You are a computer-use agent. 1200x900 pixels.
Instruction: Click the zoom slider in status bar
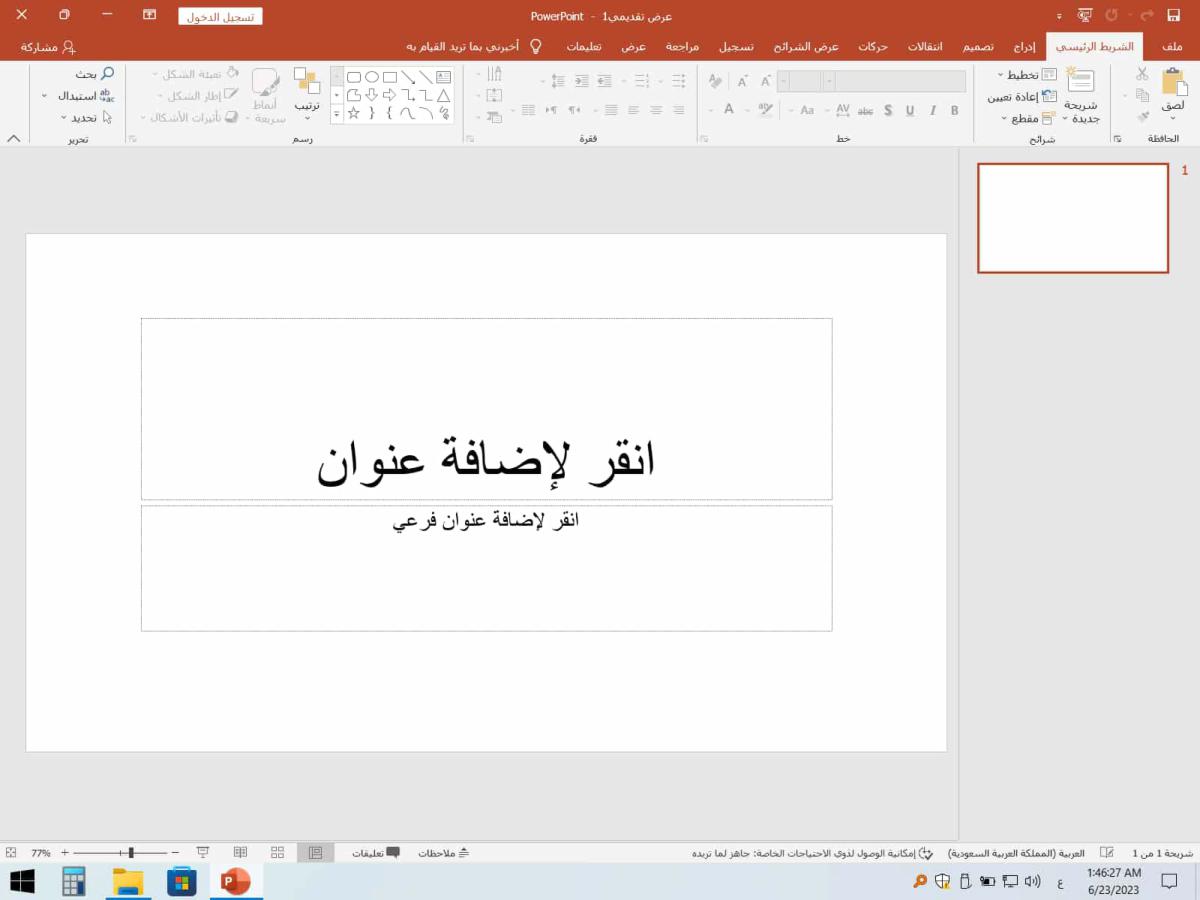pyautogui.click(x=131, y=853)
